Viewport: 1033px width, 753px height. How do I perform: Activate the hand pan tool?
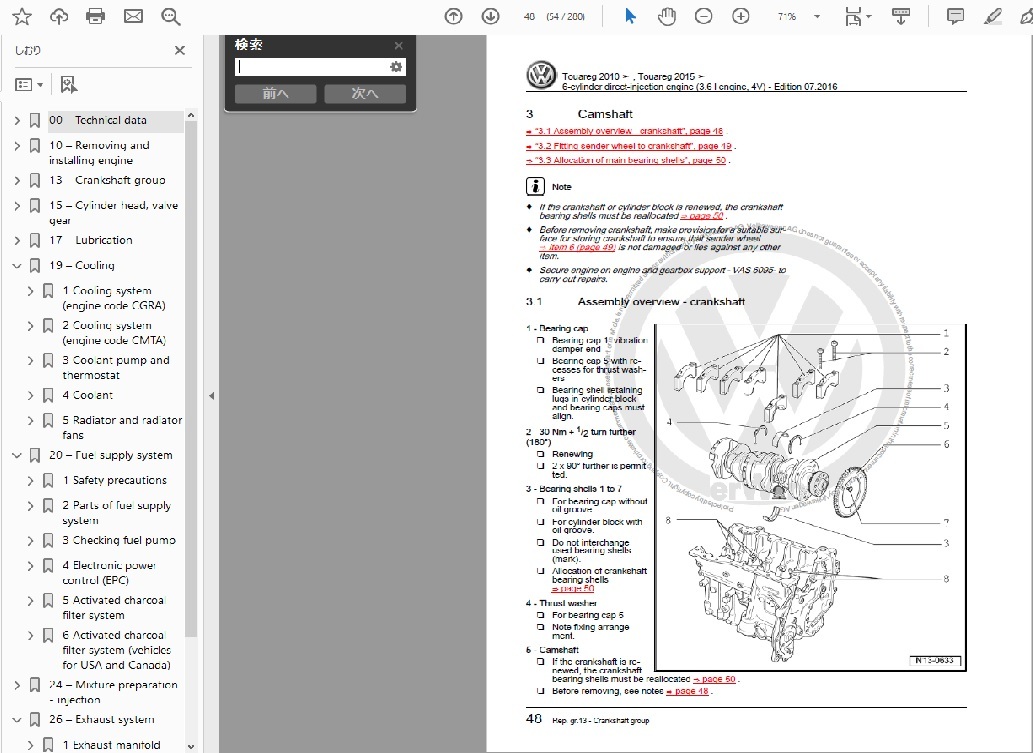(x=667, y=16)
